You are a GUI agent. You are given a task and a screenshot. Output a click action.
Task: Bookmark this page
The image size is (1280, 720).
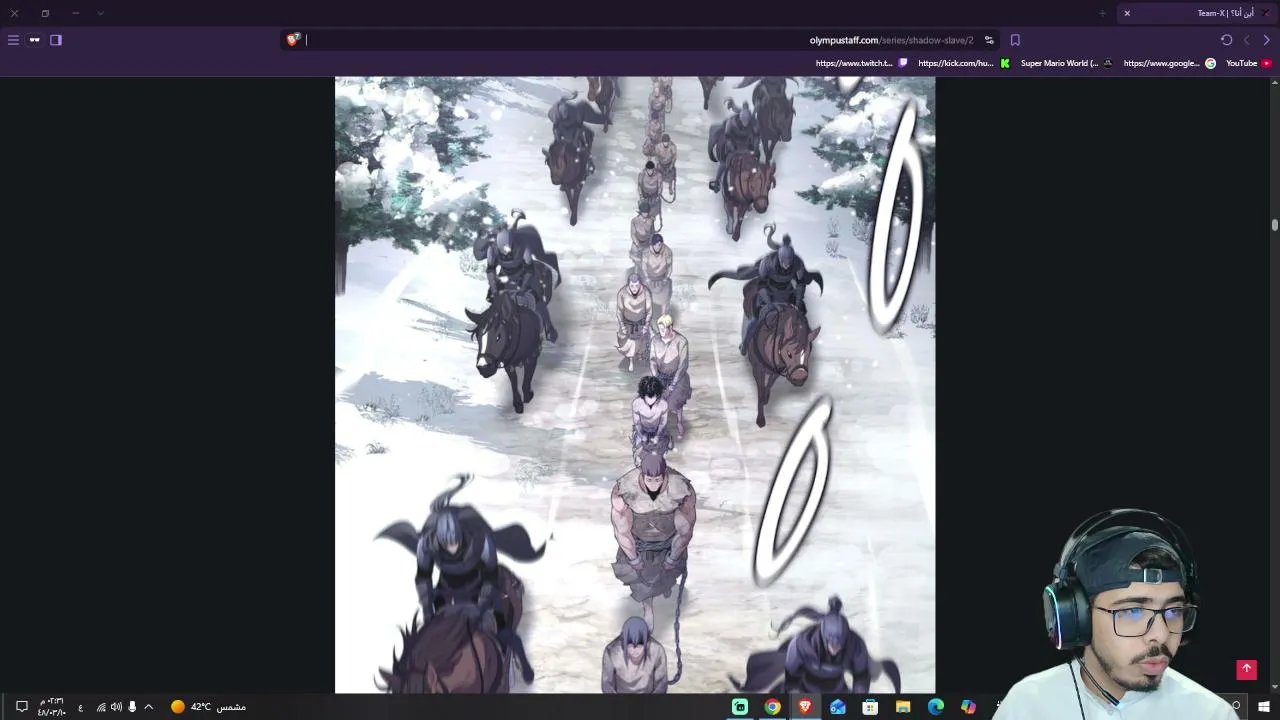[1015, 40]
